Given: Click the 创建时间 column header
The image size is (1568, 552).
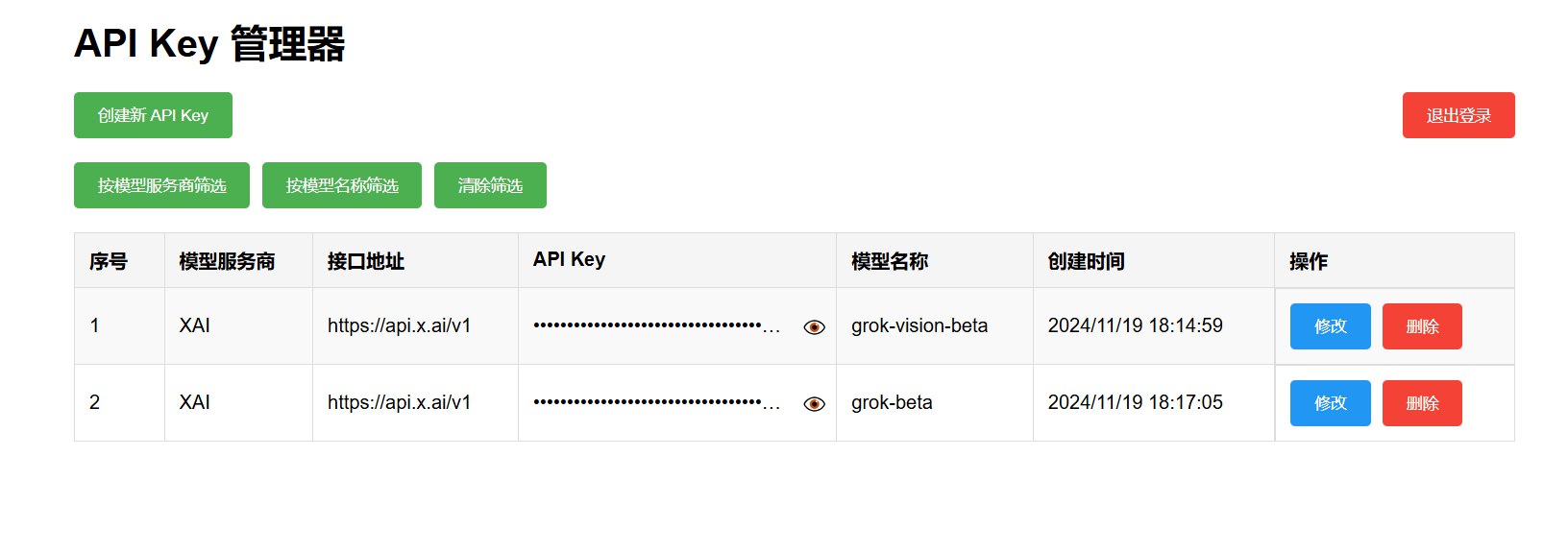Looking at the screenshot, I should point(1086,261).
